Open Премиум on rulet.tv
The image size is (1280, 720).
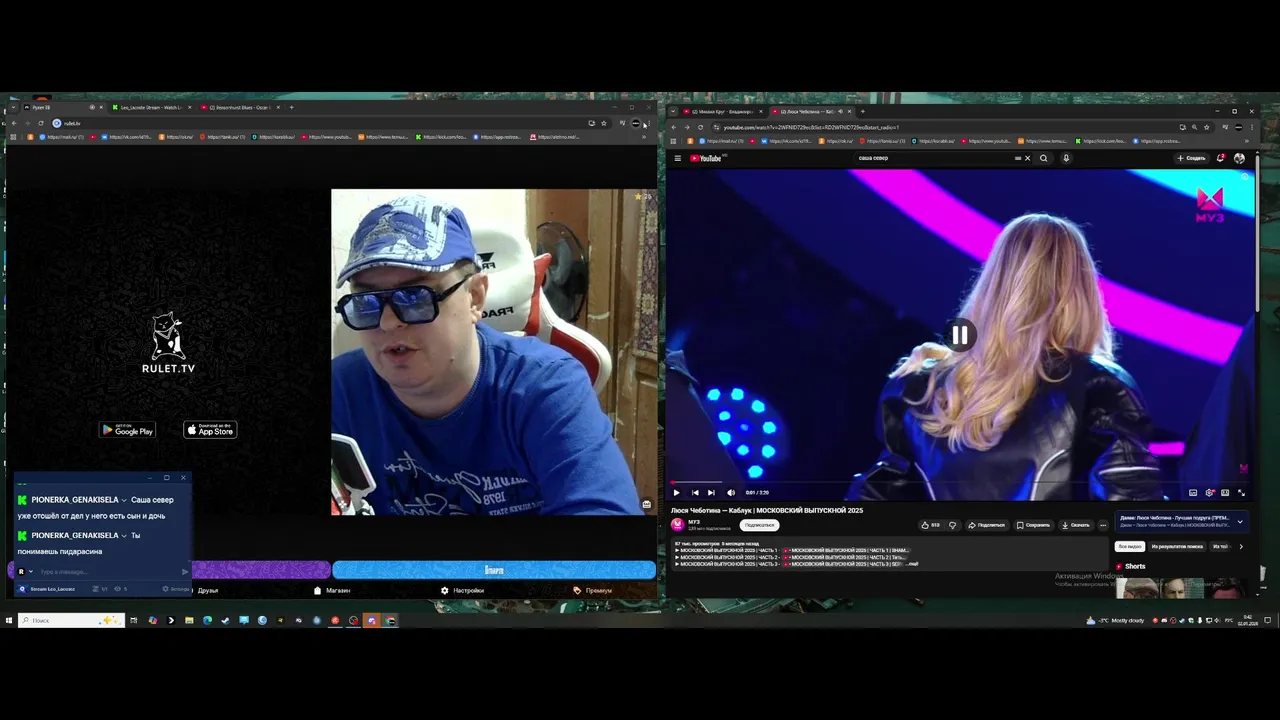593,590
